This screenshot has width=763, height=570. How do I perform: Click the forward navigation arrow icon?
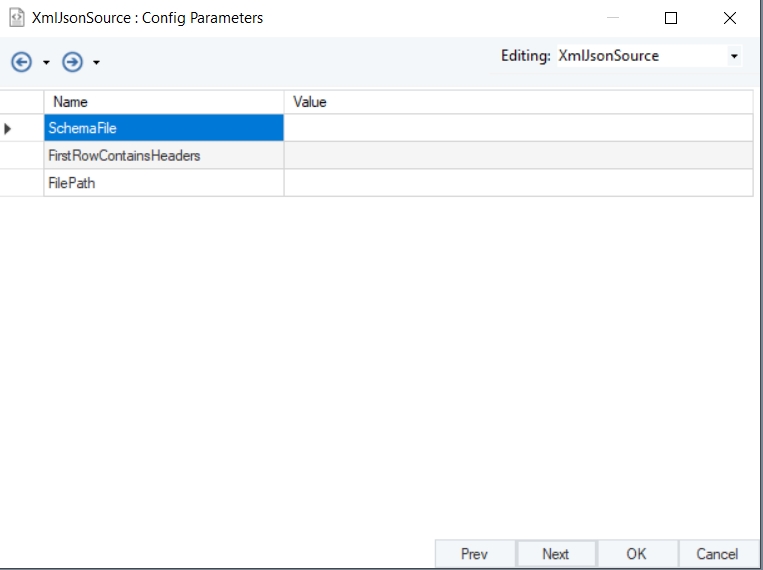pos(72,62)
